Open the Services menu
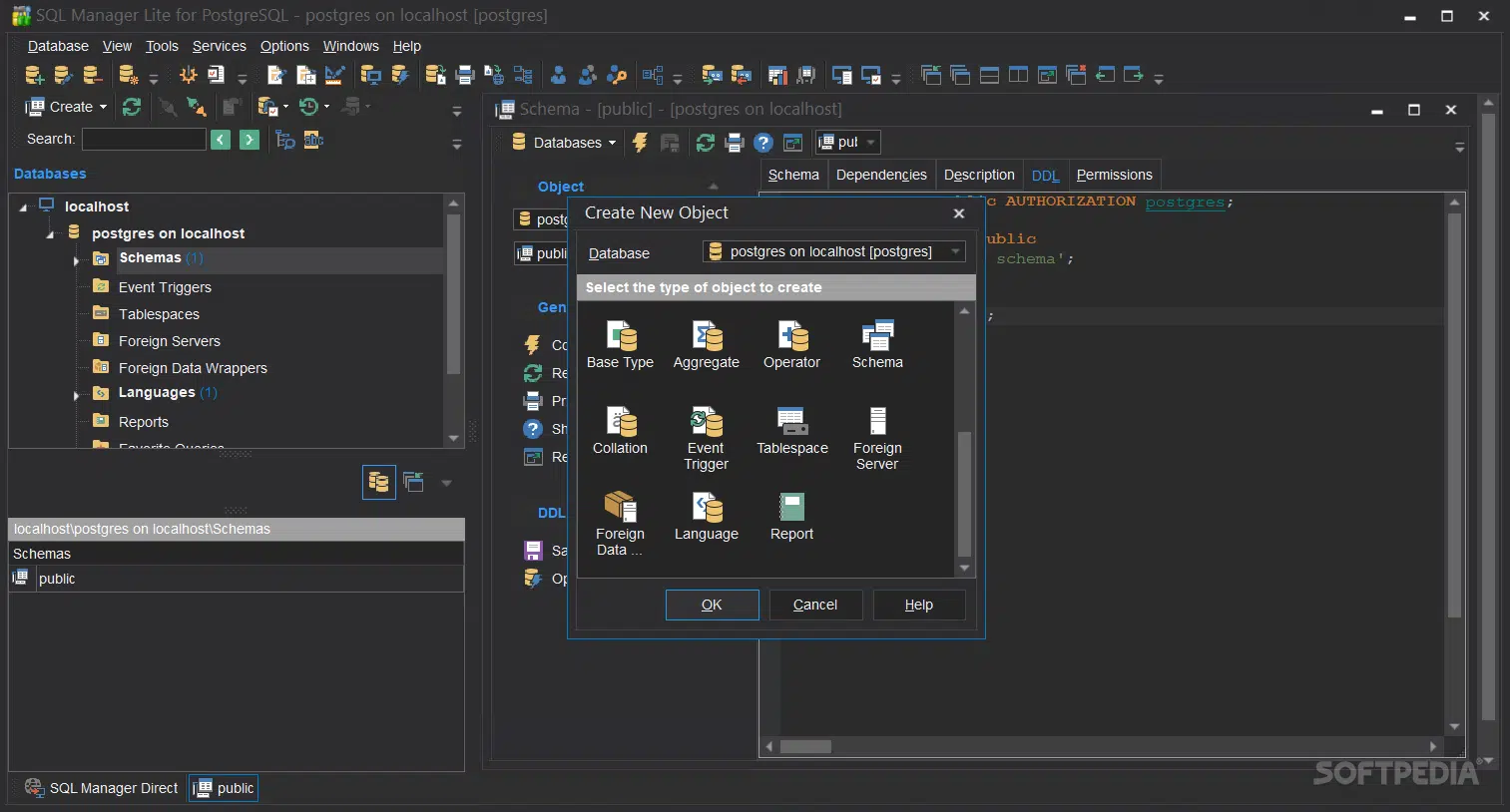 (219, 46)
